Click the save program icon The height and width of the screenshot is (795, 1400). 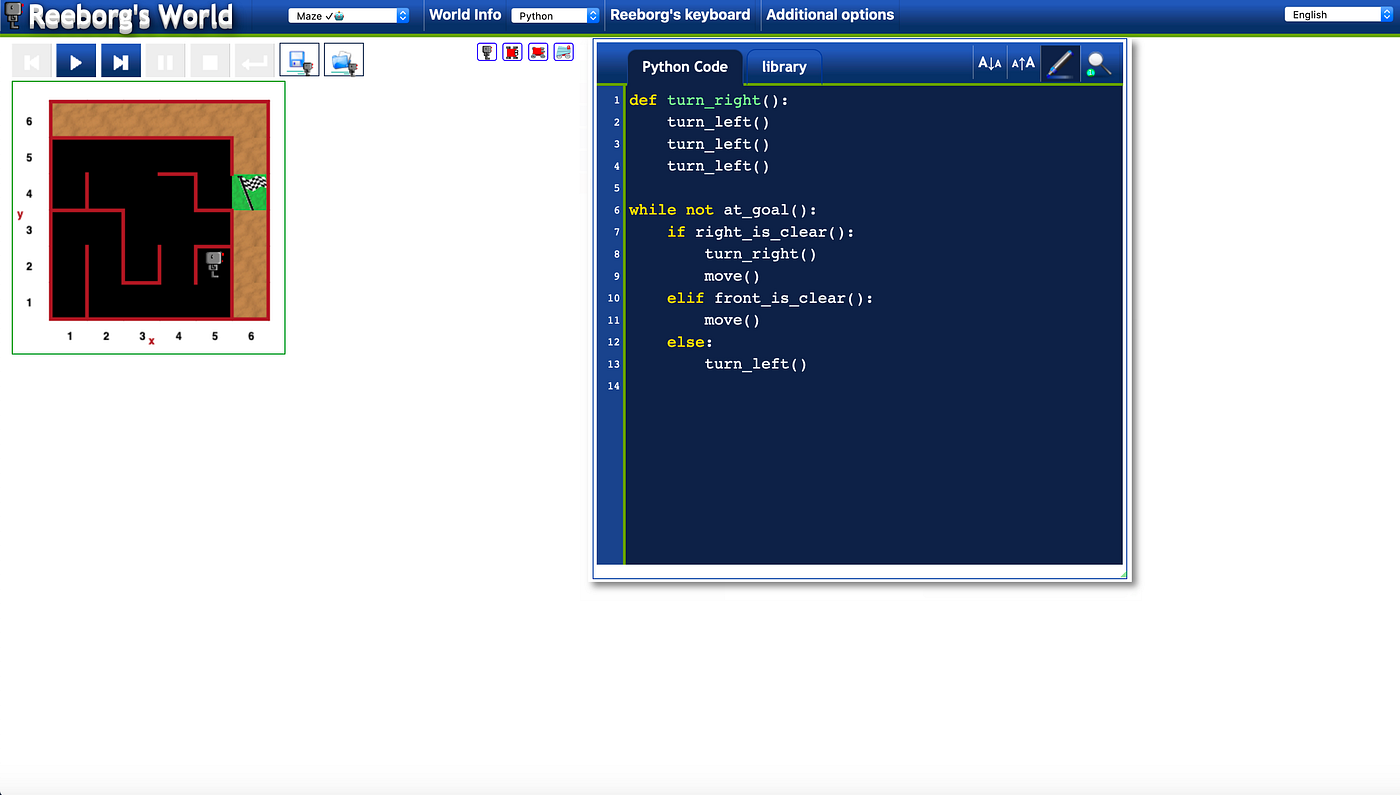click(x=298, y=58)
